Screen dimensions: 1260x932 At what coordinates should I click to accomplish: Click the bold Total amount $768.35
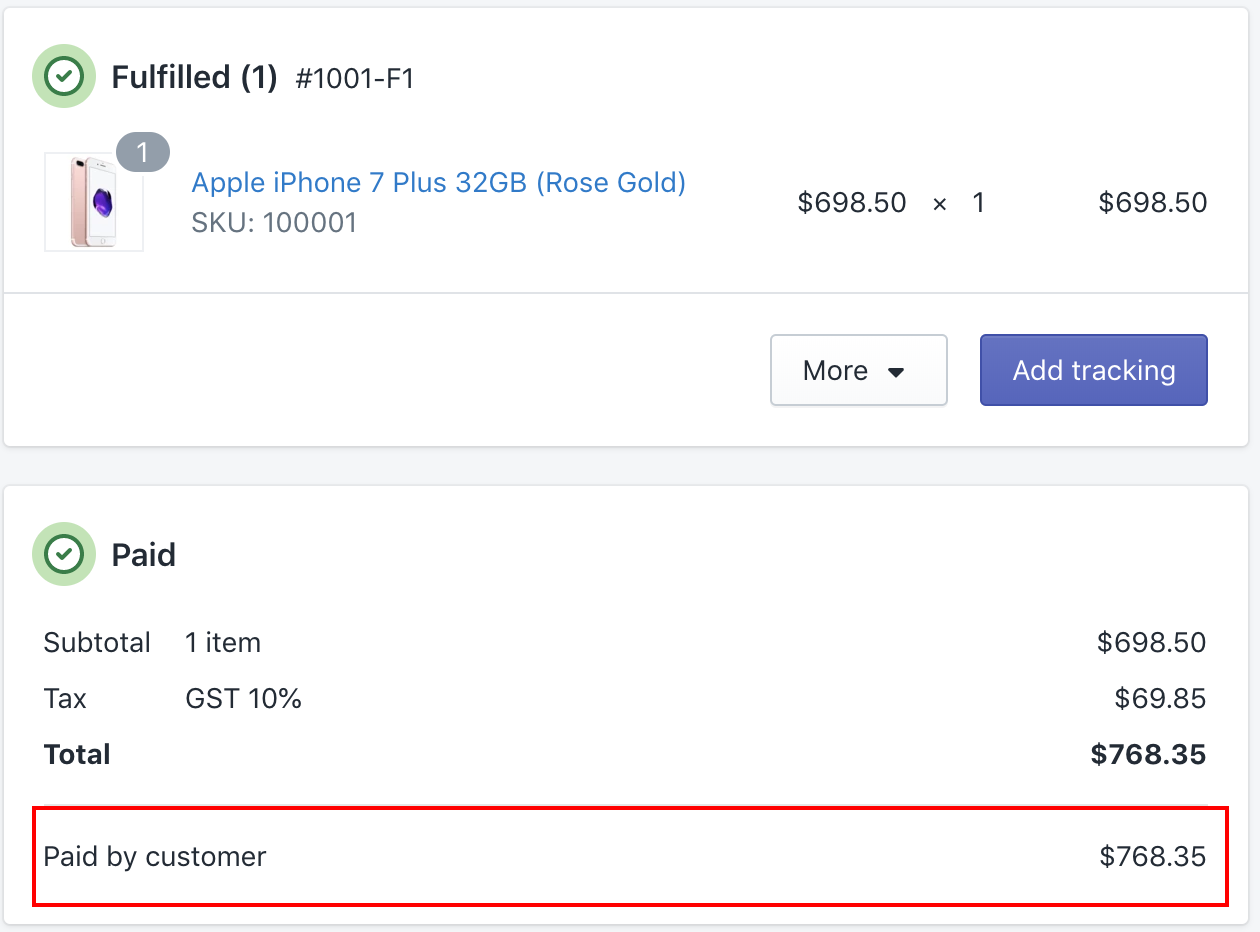tap(1149, 754)
